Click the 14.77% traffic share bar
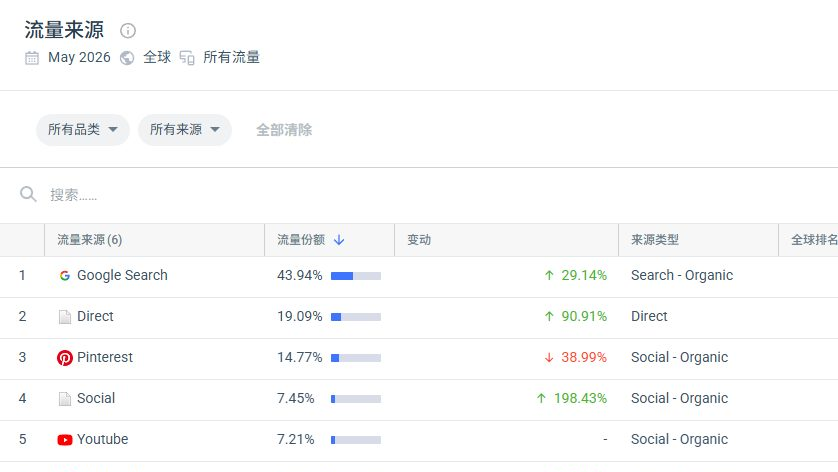 pyautogui.click(x=356, y=358)
